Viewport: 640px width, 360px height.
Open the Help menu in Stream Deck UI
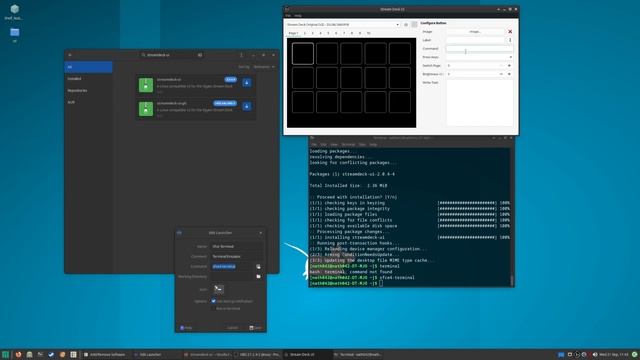click(298, 16)
